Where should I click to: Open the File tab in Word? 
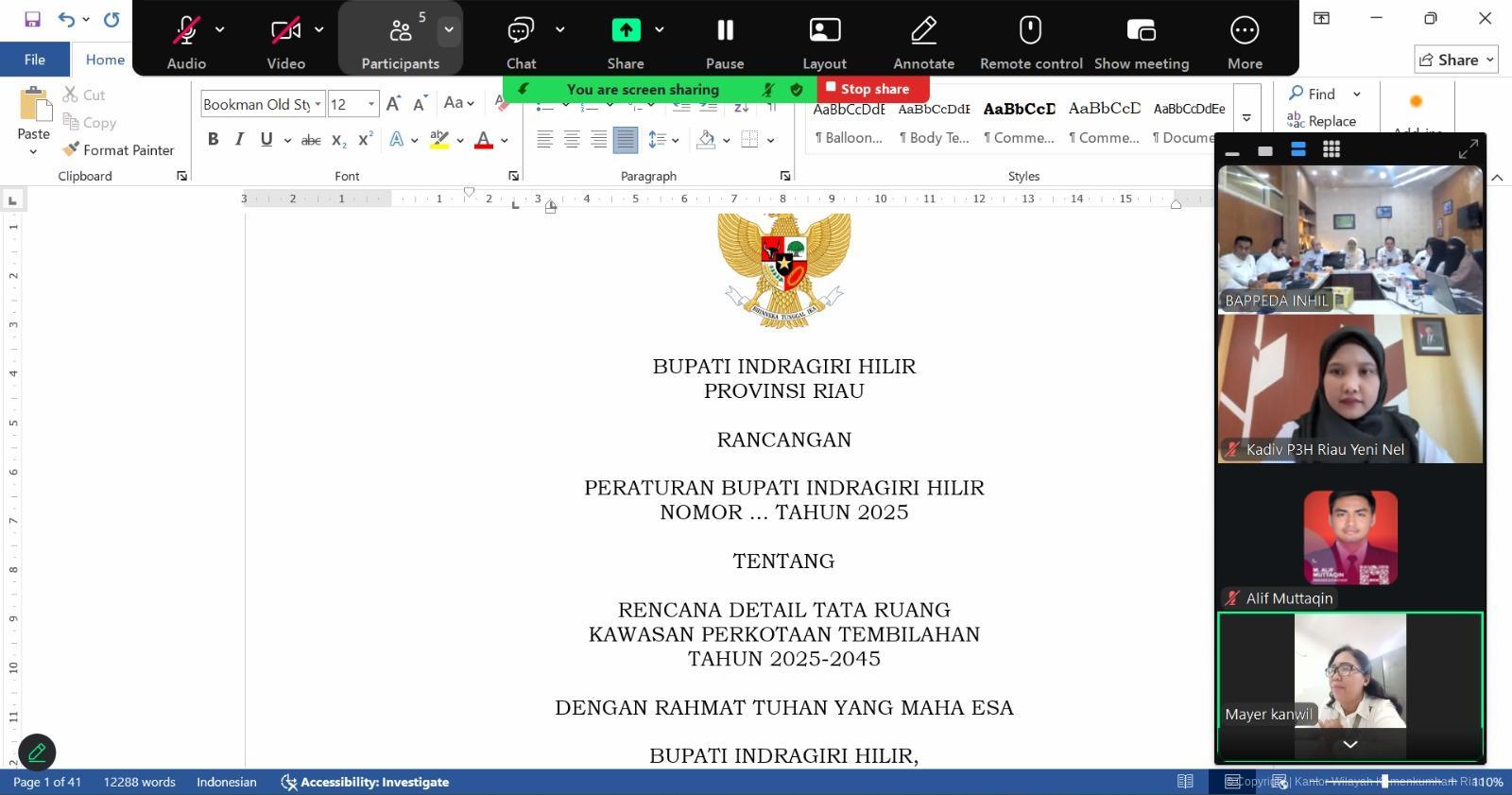pos(35,59)
